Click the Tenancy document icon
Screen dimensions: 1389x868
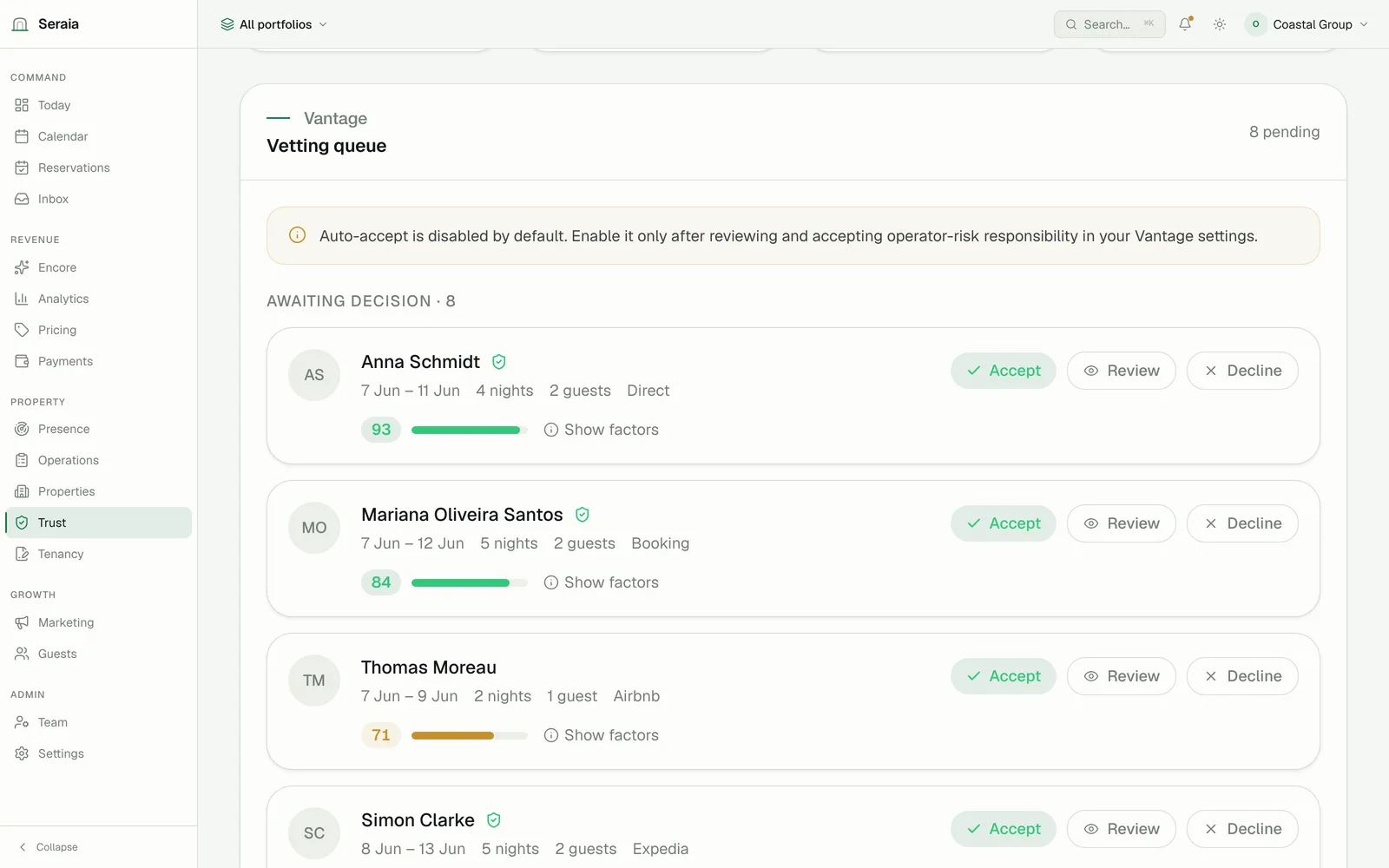(x=22, y=554)
